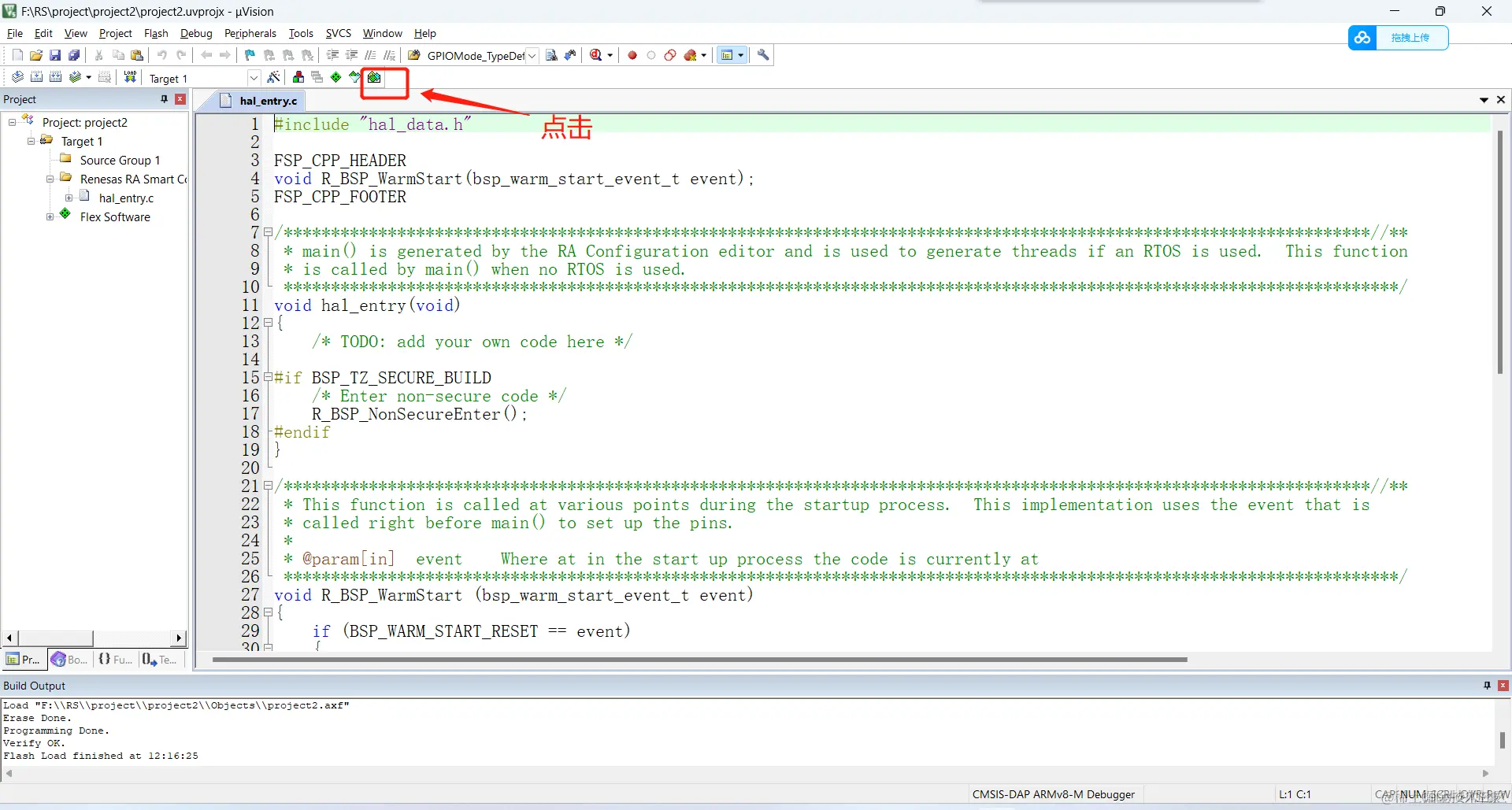This screenshot has width=1512, height=810.
Task: Insert a breakpoint with the red dot icon
Action: 632,55
